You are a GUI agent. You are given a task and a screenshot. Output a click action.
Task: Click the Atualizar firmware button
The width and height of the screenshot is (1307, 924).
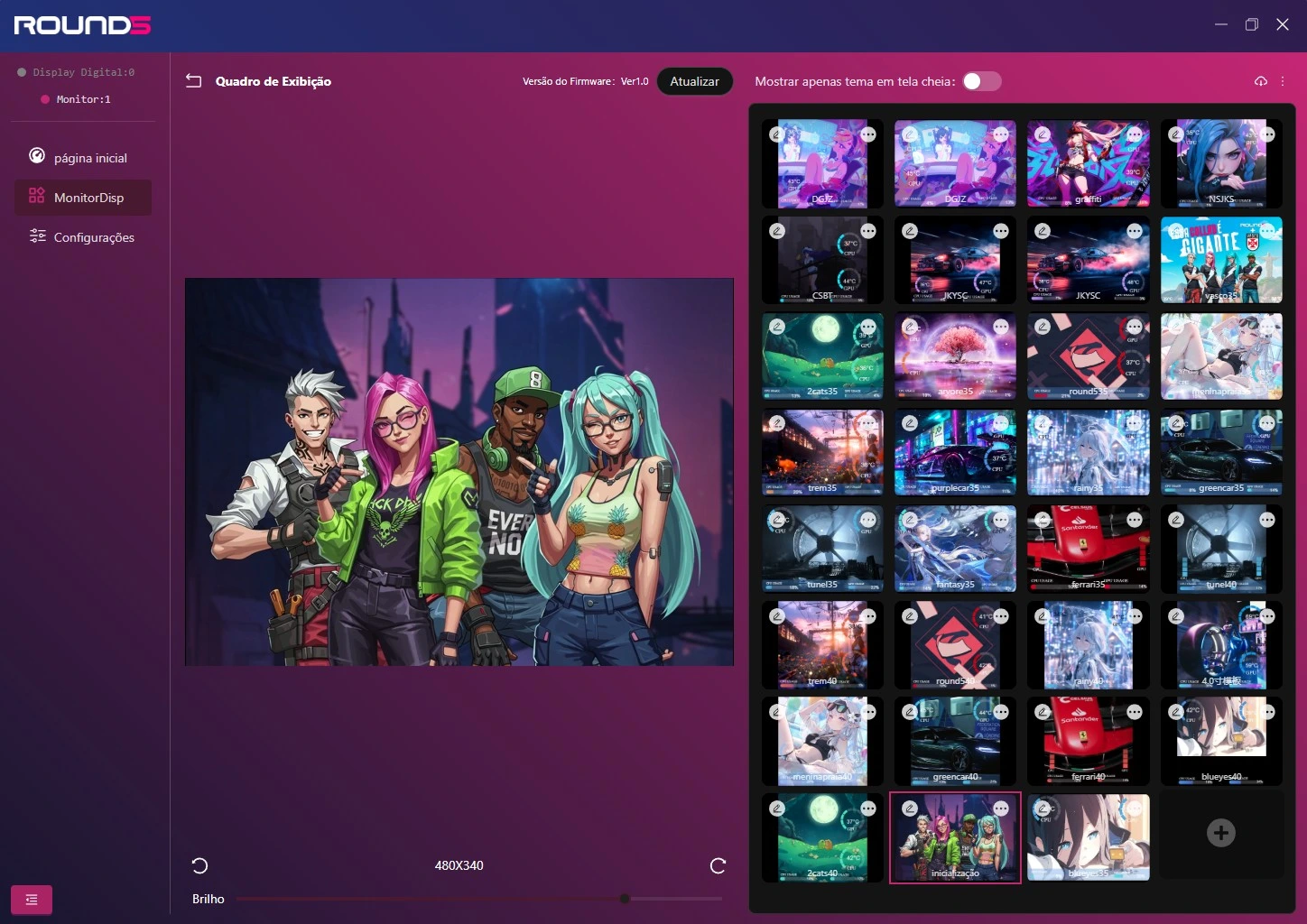pos(694,81)
